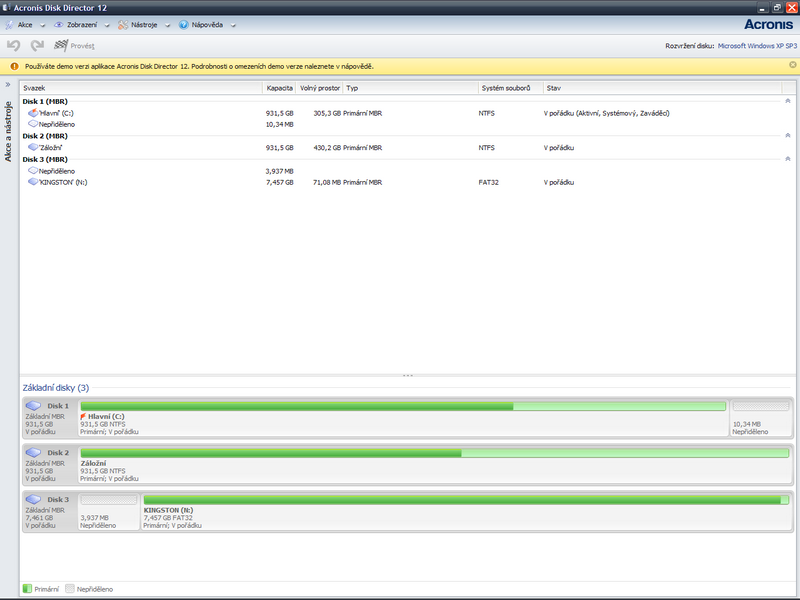Click the active flag icon next to Hlavní (C:)
The width and height of the screenshot is (800, 600).
point(83,416)
